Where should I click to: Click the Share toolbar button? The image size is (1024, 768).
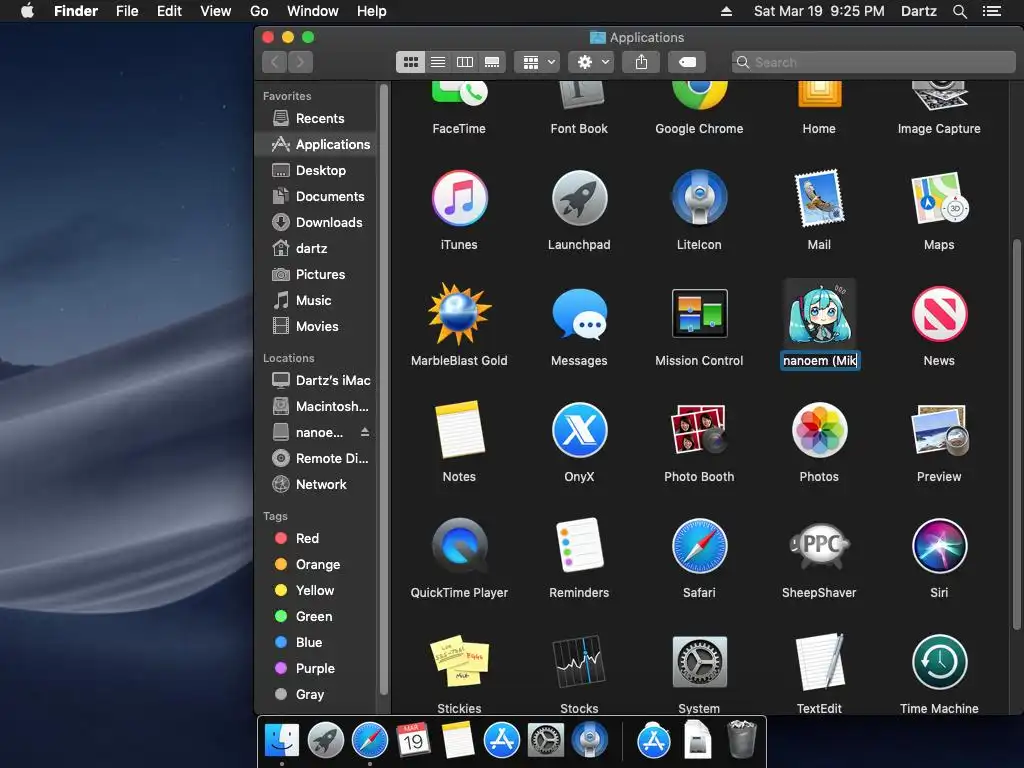(x=641, y=62)
